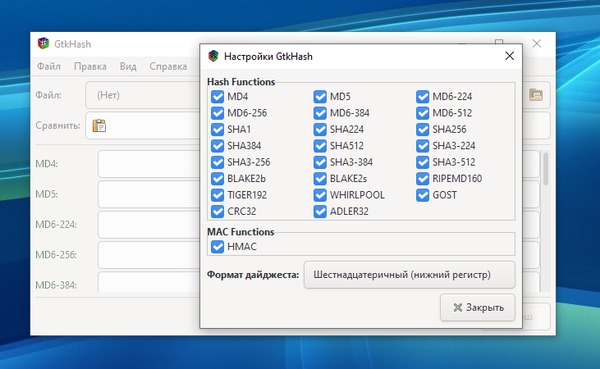Screen dimensions: 600x369
Task: Open the Правка menu
Action: coord(90,66)
